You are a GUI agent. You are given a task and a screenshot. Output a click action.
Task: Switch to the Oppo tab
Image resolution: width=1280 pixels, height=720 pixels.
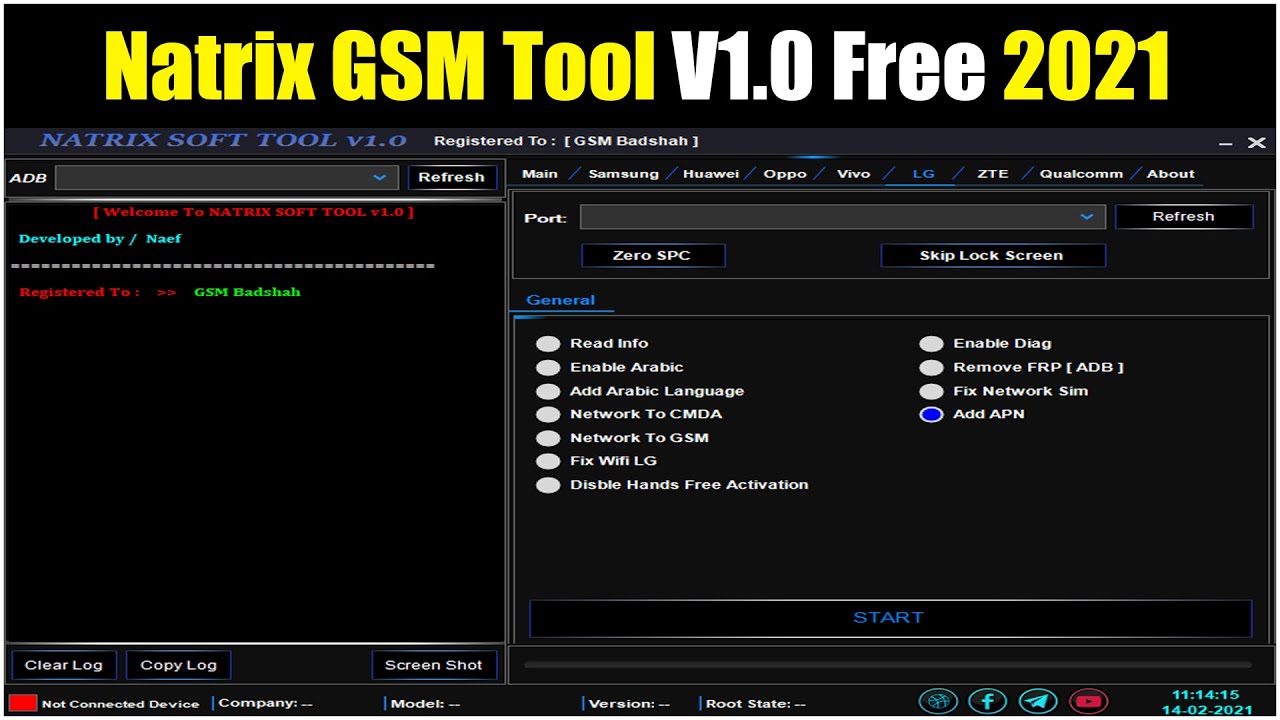[785, 174]
